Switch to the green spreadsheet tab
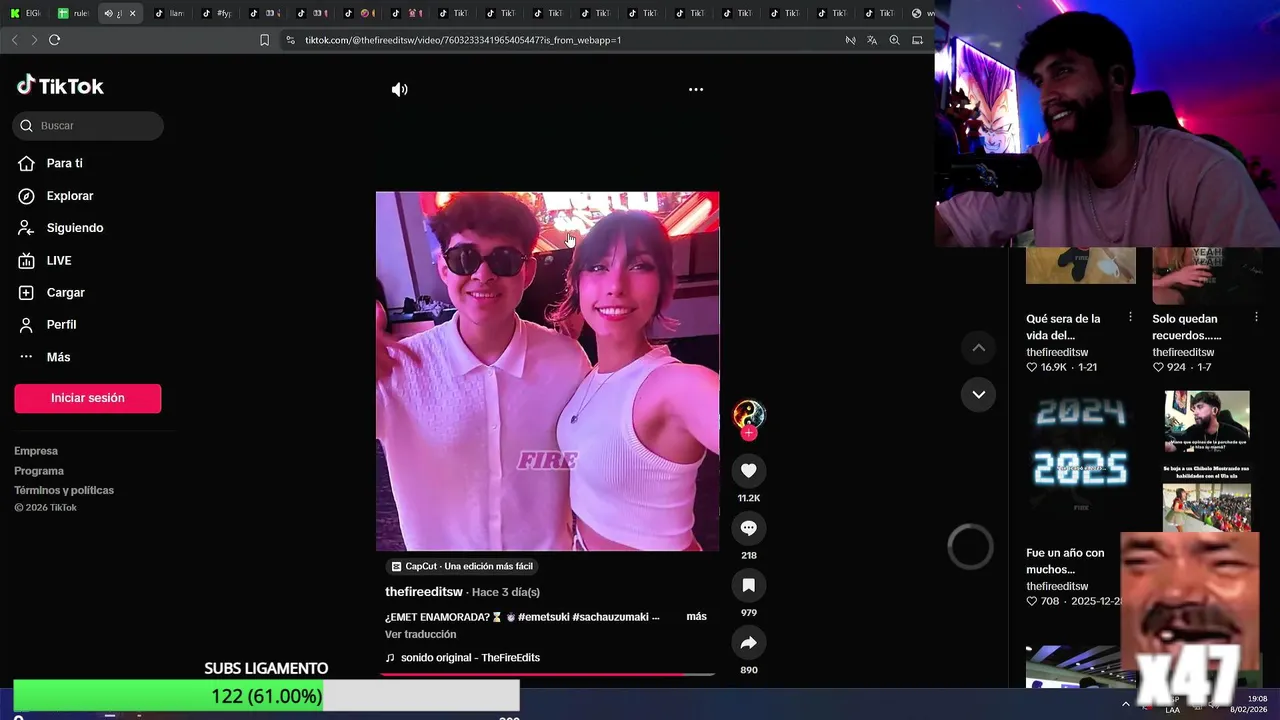This screenshot has height=720, width=1280. click(x=73, y=13)
